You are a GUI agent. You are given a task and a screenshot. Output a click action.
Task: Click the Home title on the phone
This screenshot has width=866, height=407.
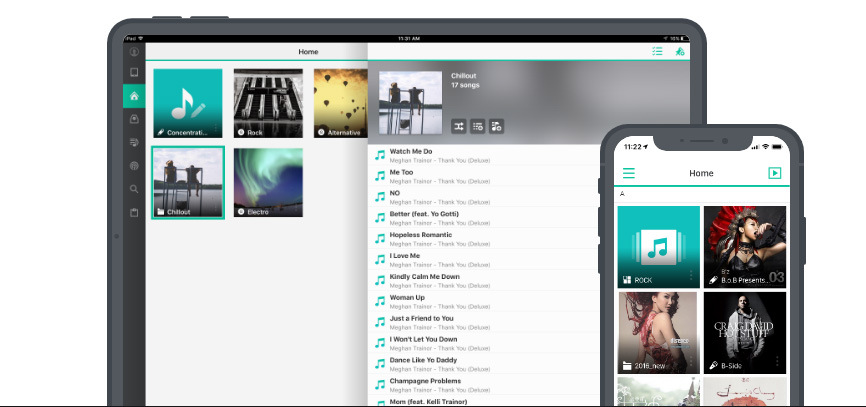click(x=701, y=173)
